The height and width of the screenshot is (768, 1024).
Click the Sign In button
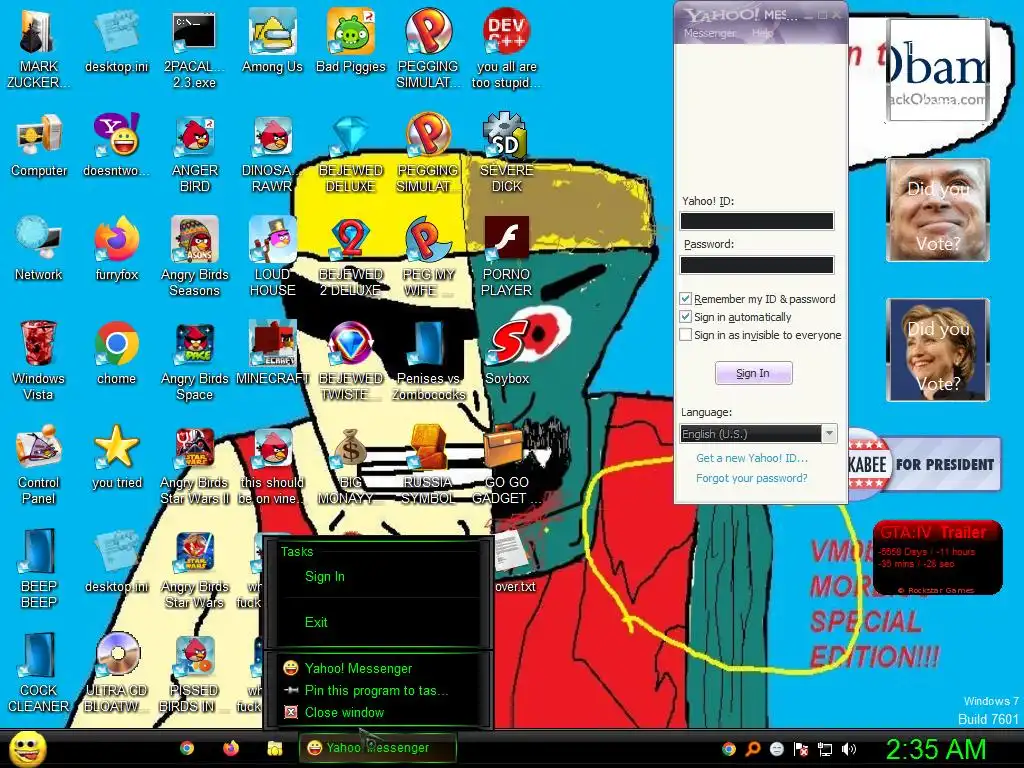coord(754,373)
